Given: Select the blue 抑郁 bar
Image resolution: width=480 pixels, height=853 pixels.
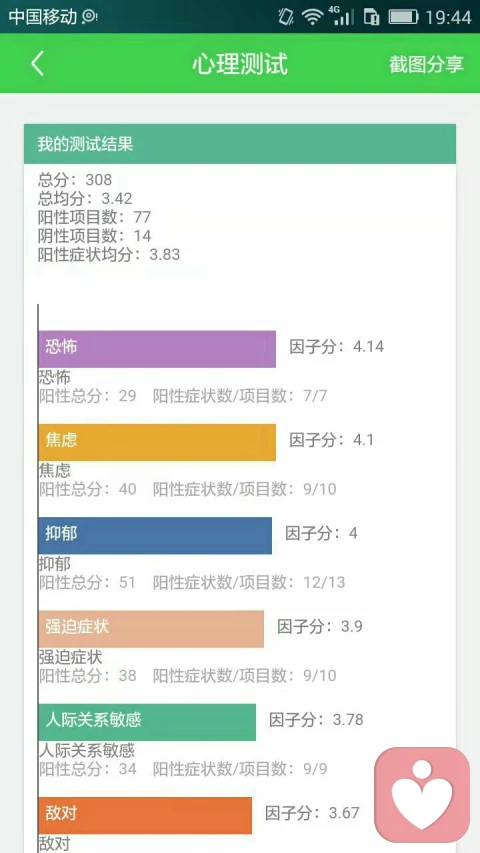Looking at the screenshot, I should [155, 536].
